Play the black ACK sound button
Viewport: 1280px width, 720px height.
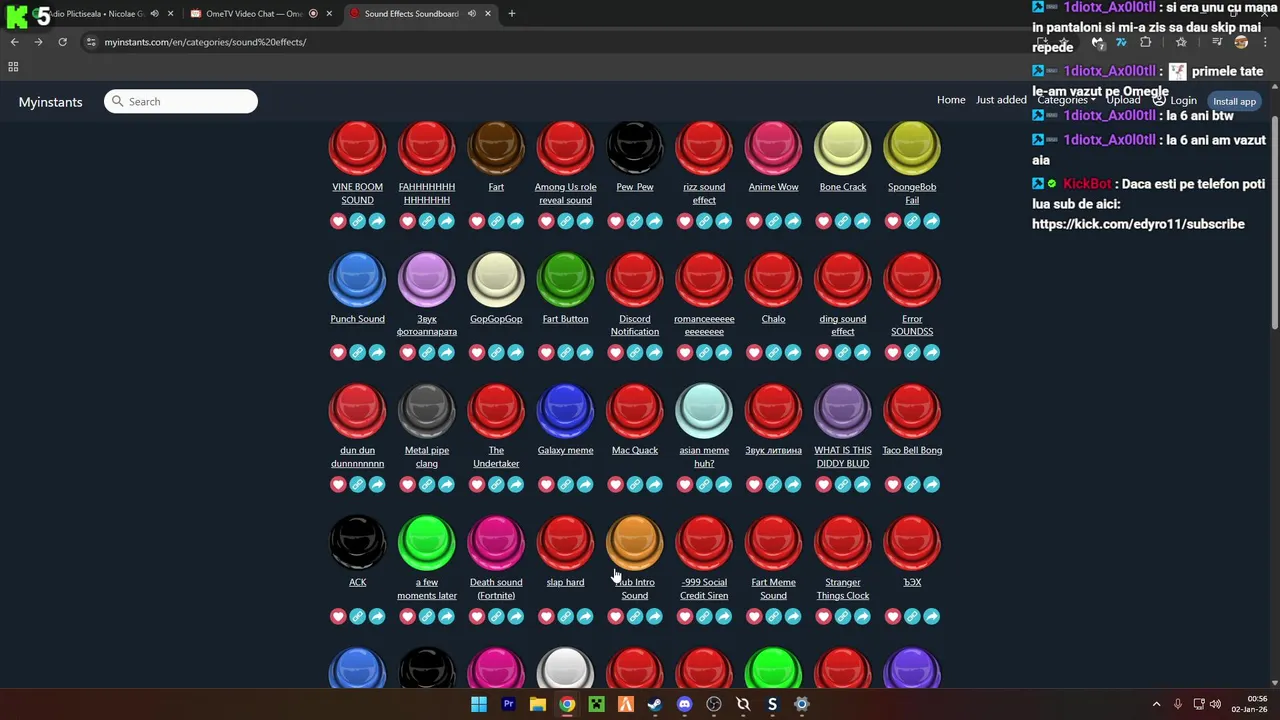click(357, 543)
